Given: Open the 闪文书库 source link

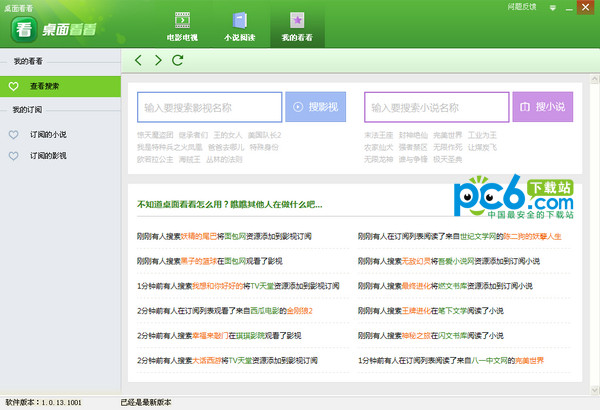Looking at the screenshot, I should point(453,335).
